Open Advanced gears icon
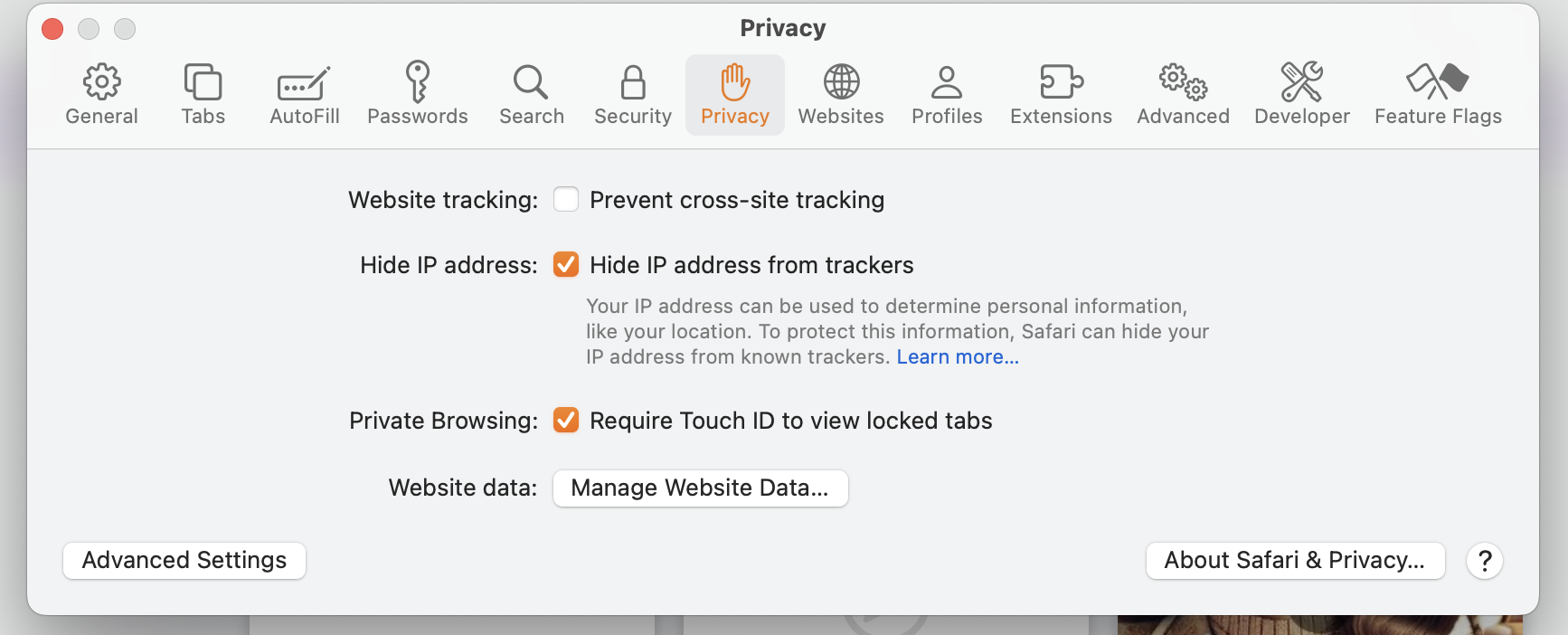The width and height of the screenshot is (1568, 635). [1183, 82]
